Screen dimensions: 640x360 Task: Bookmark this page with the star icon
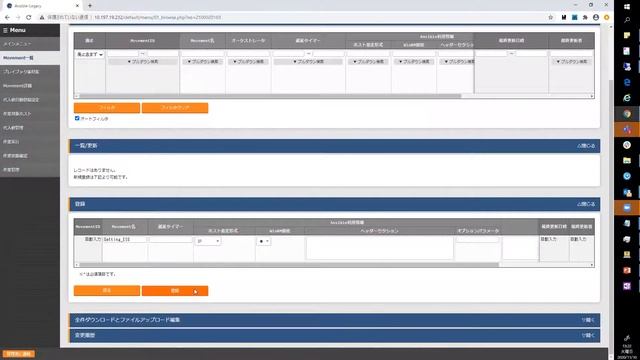click(x=551, y=18)
